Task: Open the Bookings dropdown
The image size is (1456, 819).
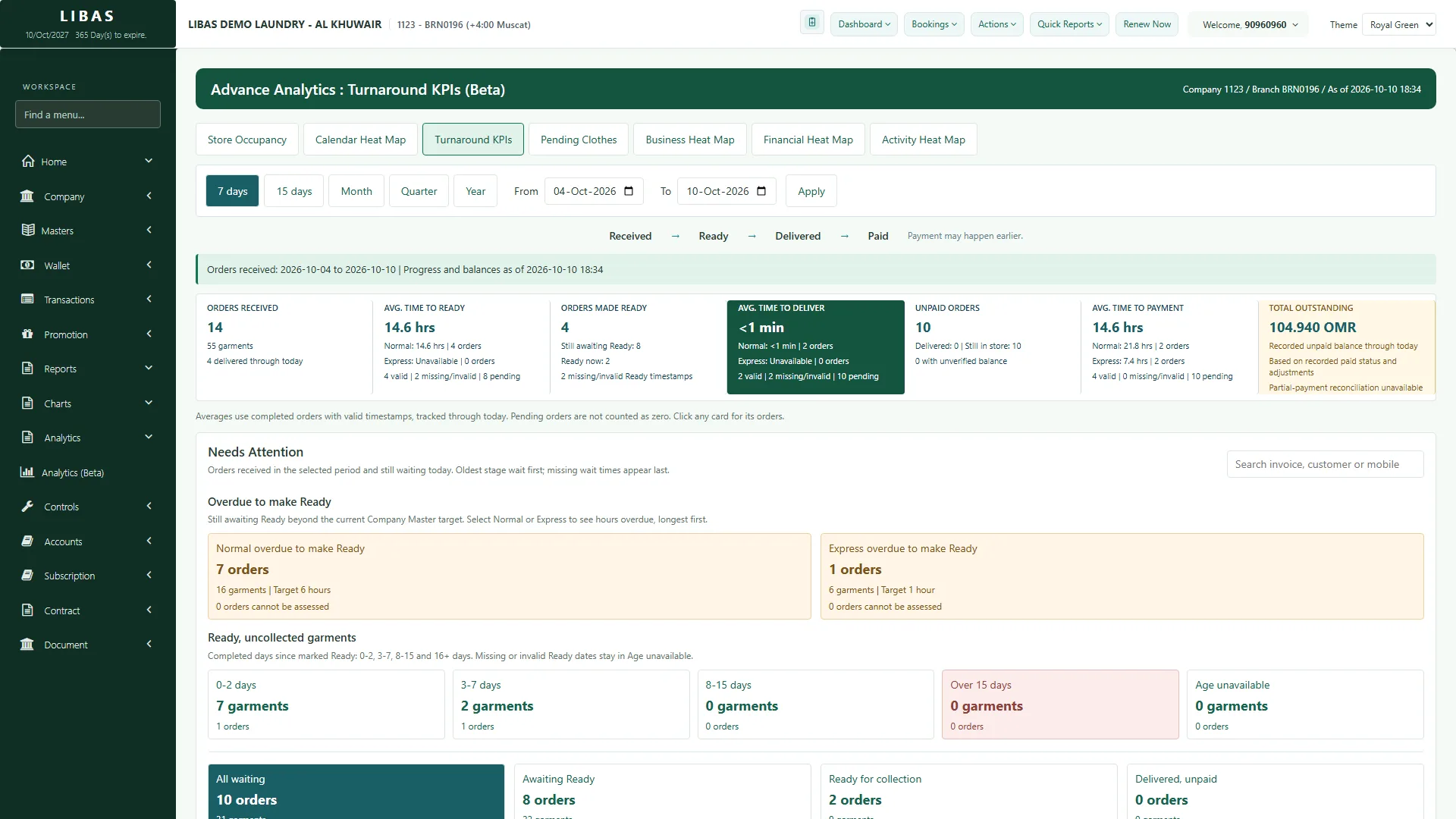Action: 934,24
